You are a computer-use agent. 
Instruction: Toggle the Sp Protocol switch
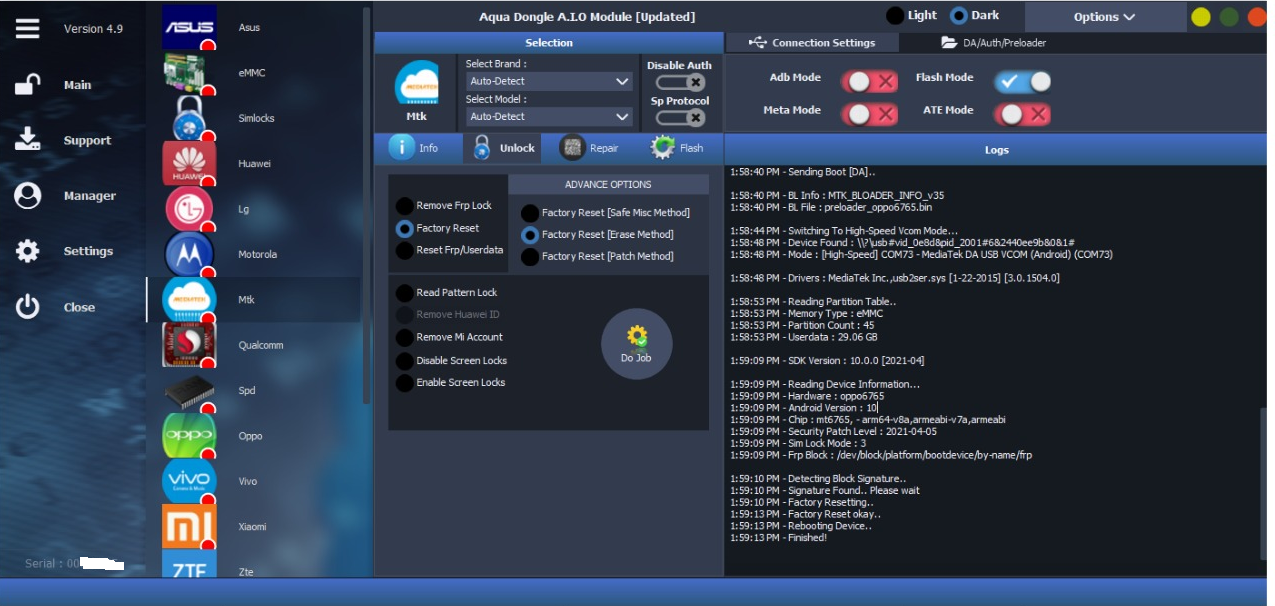tap(681, 118)
